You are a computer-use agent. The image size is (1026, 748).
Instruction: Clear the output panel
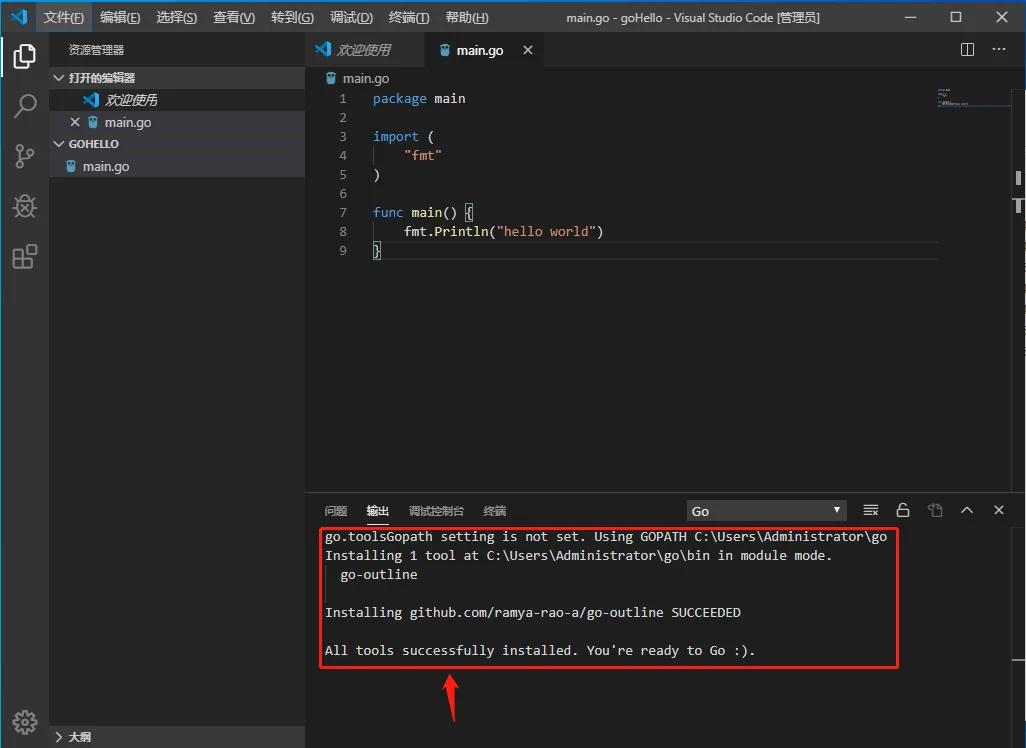(x=870, y=510)
